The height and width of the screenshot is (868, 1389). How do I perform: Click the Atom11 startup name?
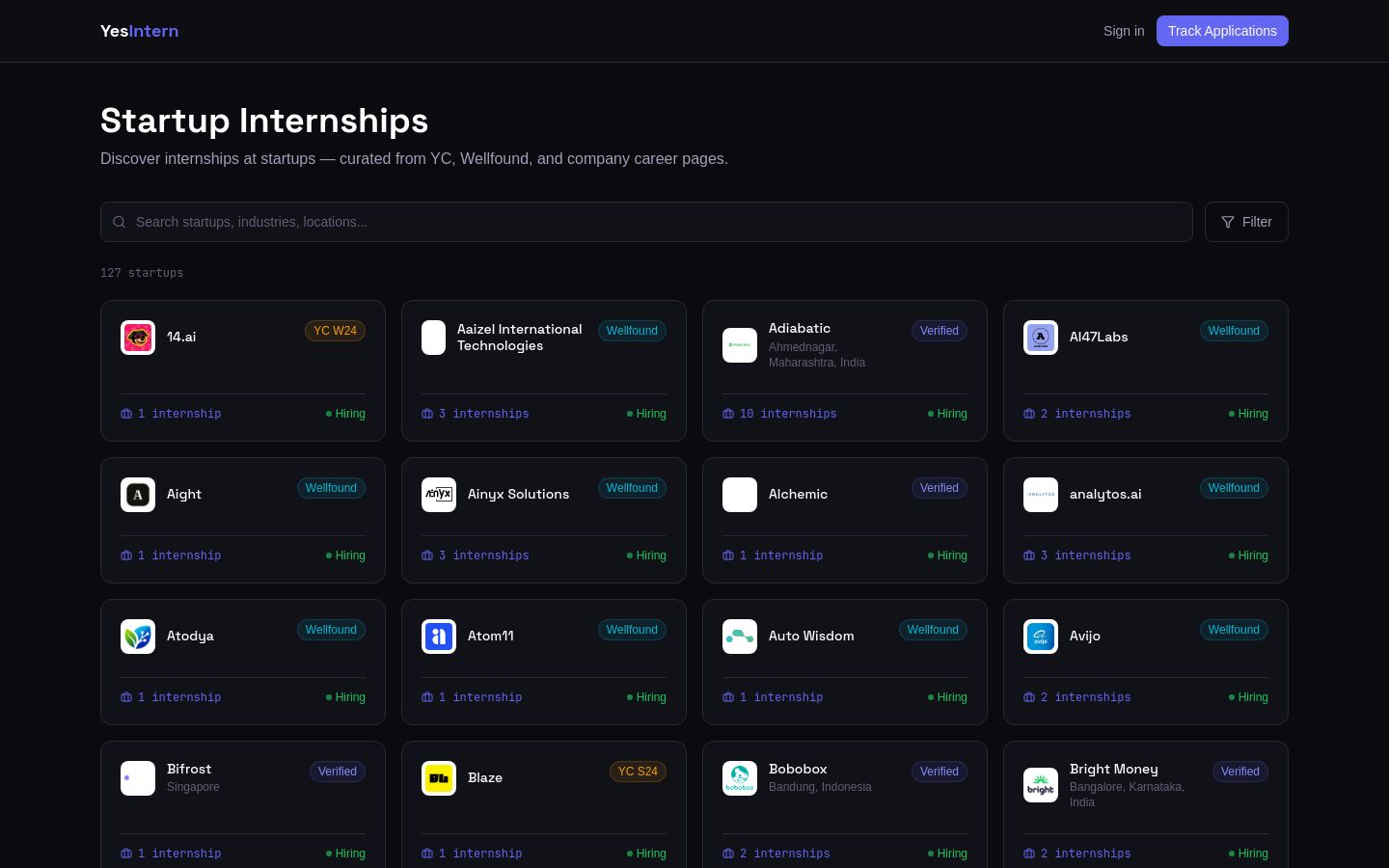[491, 636]
